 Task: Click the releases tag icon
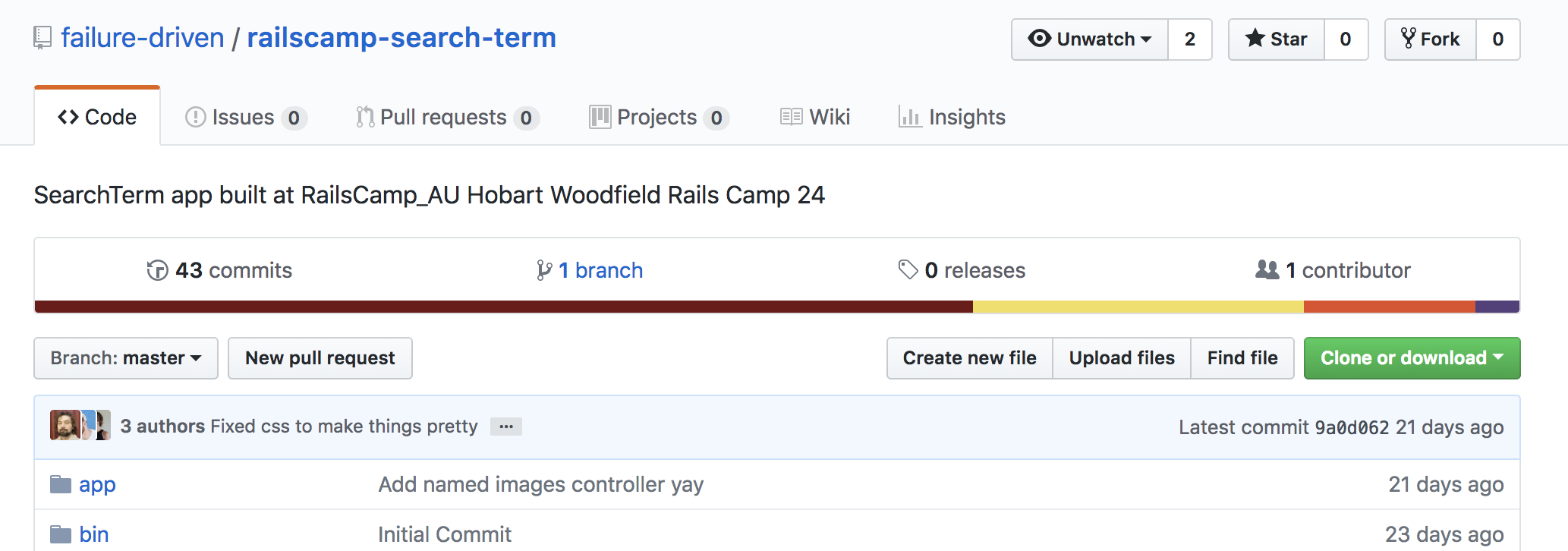(x=908, y=269)
